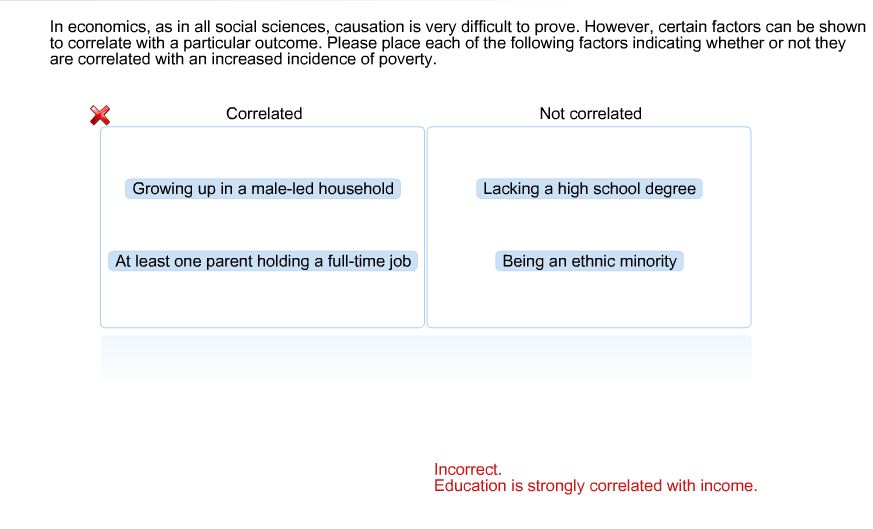Click the "Education is strongly correlated with income" message
873x529 pixels.
pyautogui.click(x=595, y=486)
